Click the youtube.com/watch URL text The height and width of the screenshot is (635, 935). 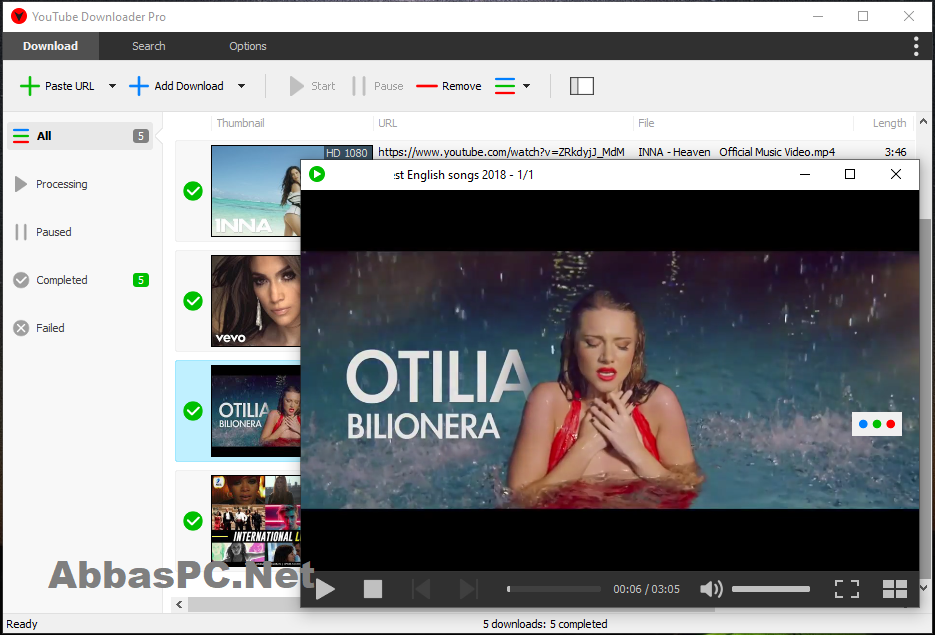click(501, 152)
